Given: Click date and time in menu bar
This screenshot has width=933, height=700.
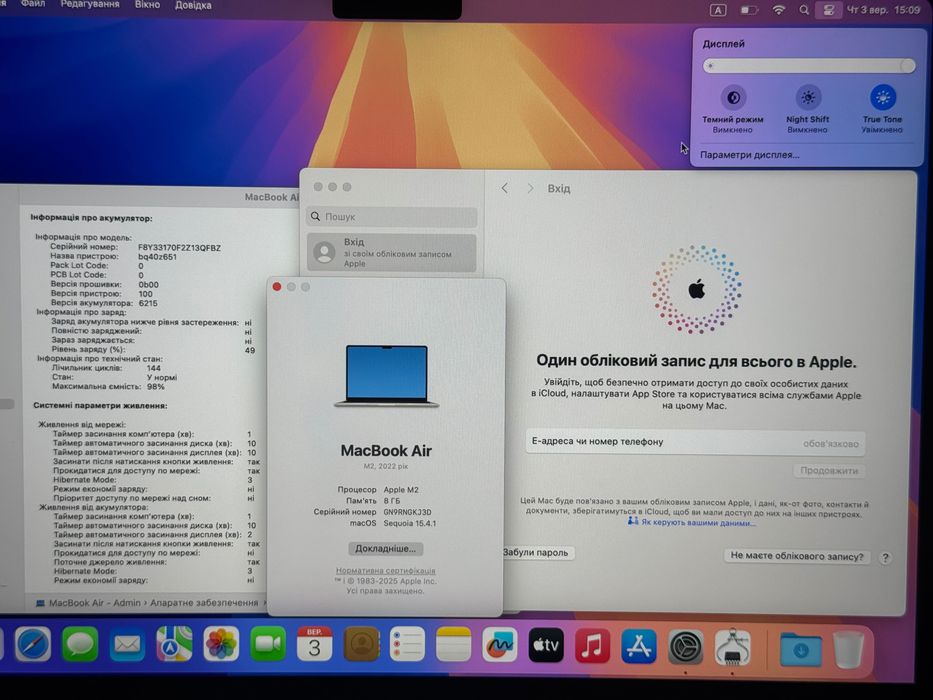Looking at the screenshot, I should point(884,10).
